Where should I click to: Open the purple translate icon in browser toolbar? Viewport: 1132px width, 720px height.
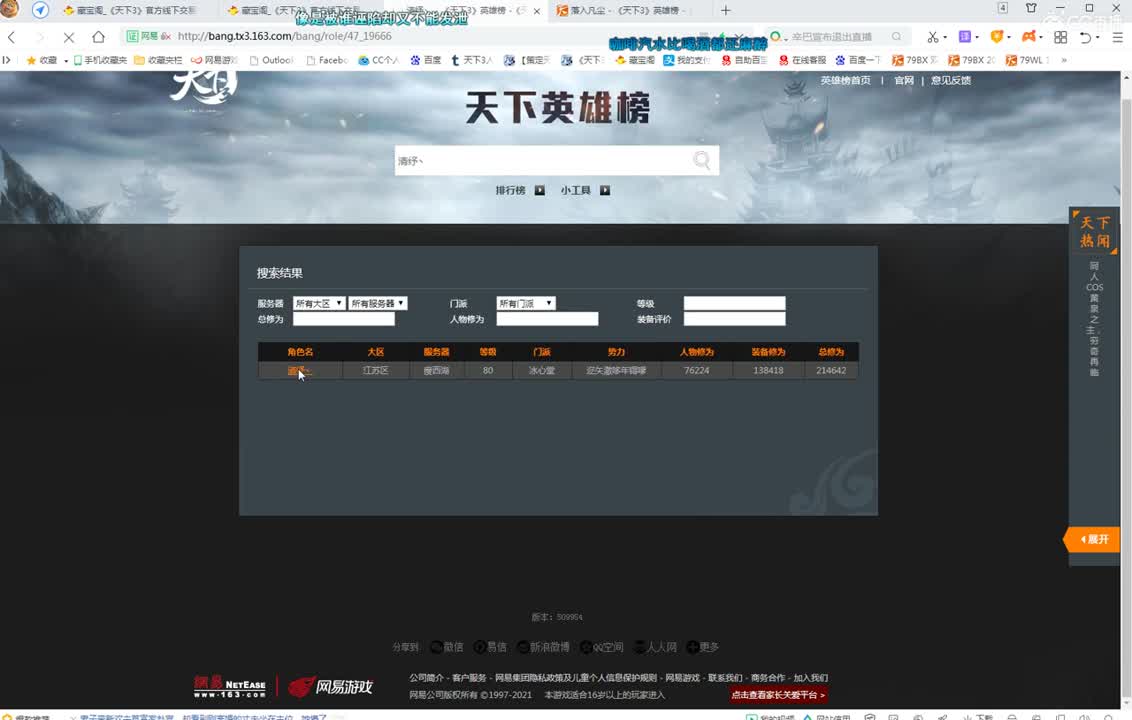click(963, 36)
